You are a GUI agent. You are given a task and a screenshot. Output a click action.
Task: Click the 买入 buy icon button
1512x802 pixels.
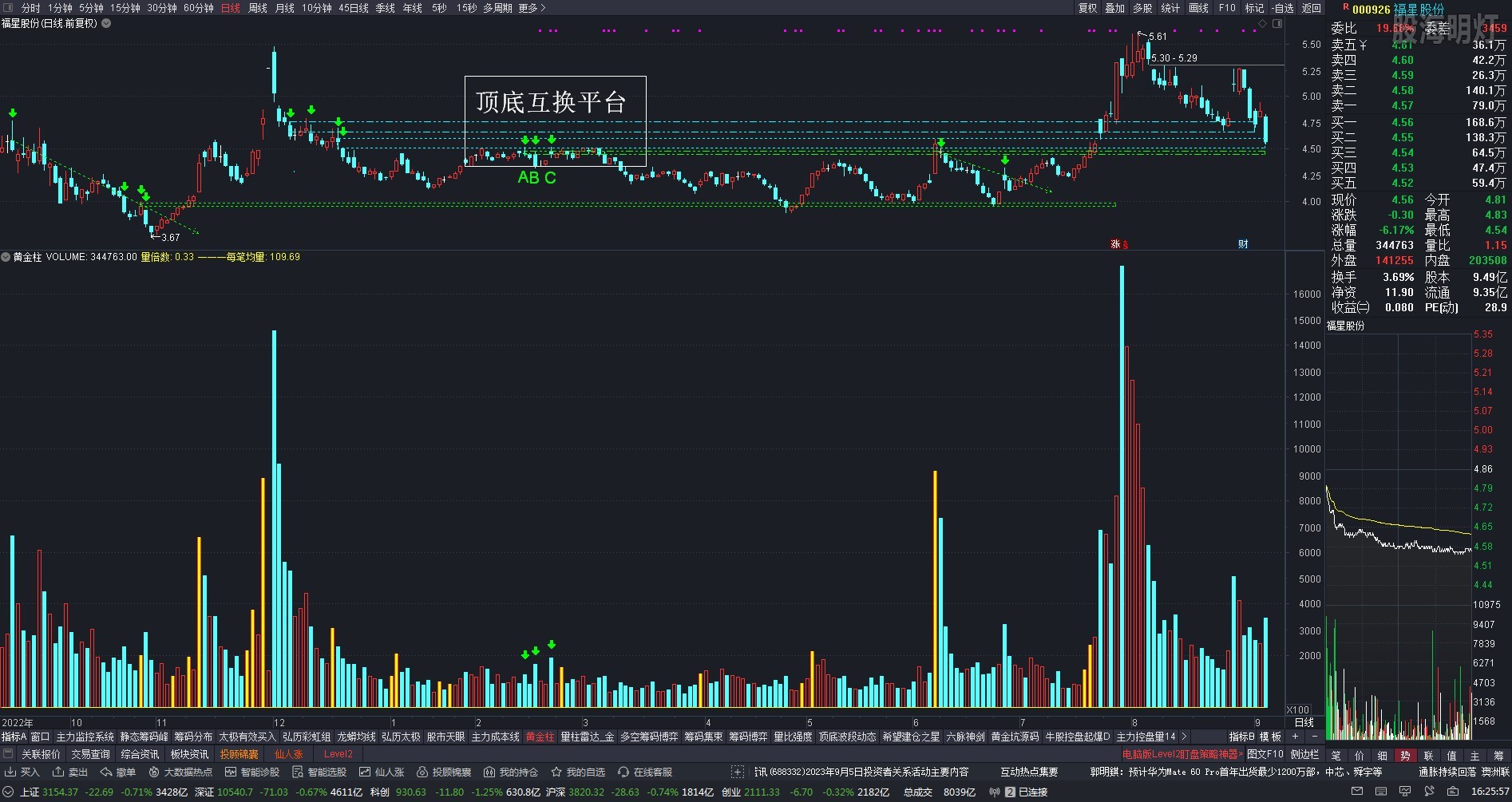coord(22,772)
